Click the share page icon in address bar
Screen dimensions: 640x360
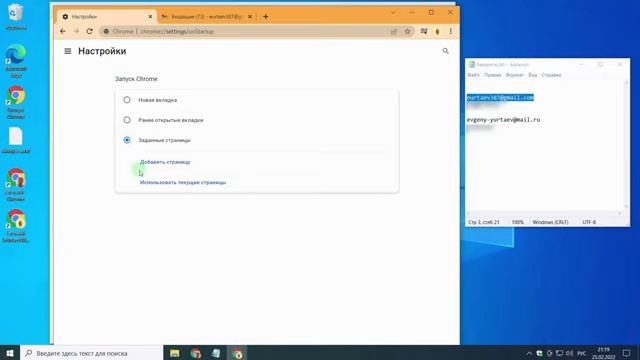394,31
